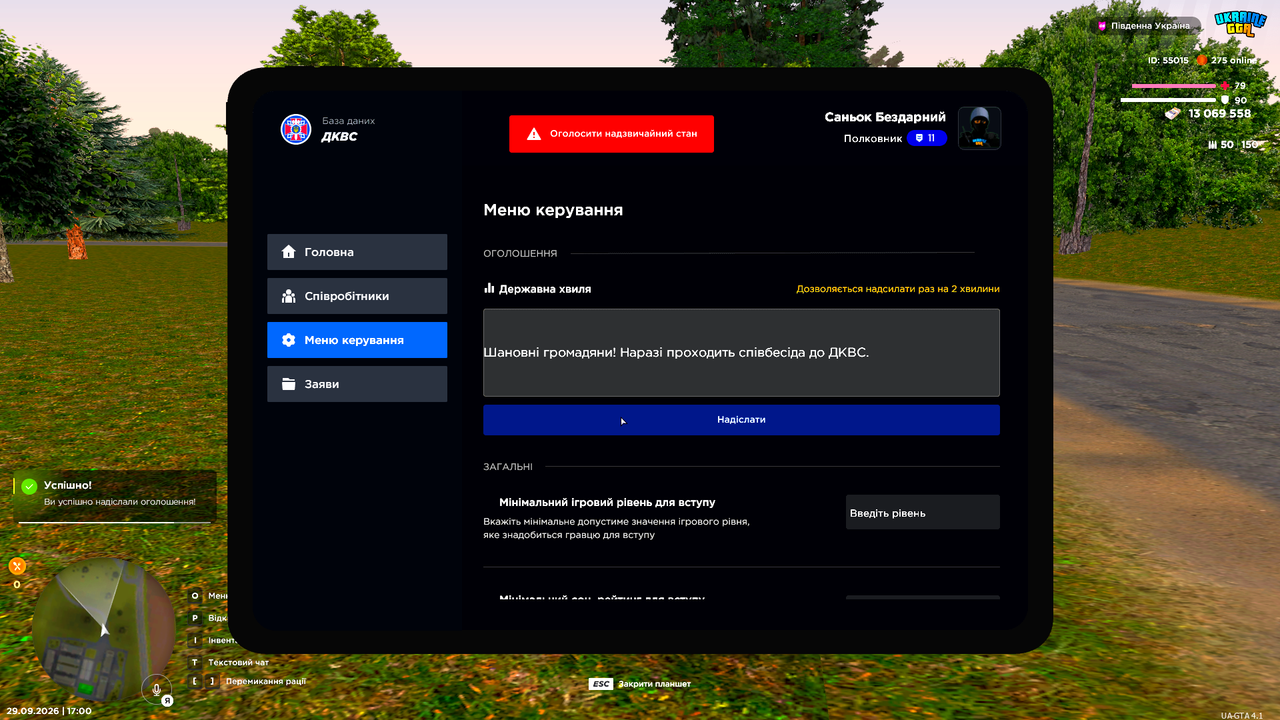This screenshot has width=1280, height=720.
Task: Click the player name Саньок Бездарний
Action: click(x=885, y=117)
